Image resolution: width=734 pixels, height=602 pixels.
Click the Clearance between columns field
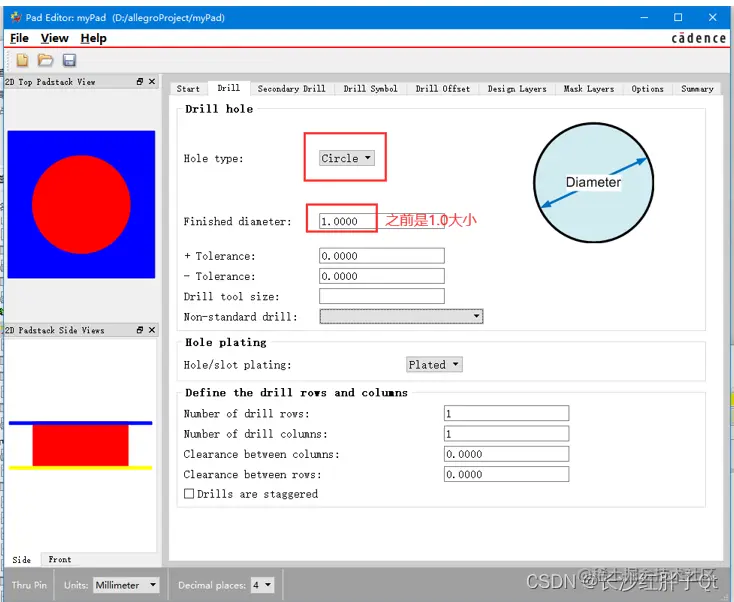pyautogui.click(x=506, y=454)
